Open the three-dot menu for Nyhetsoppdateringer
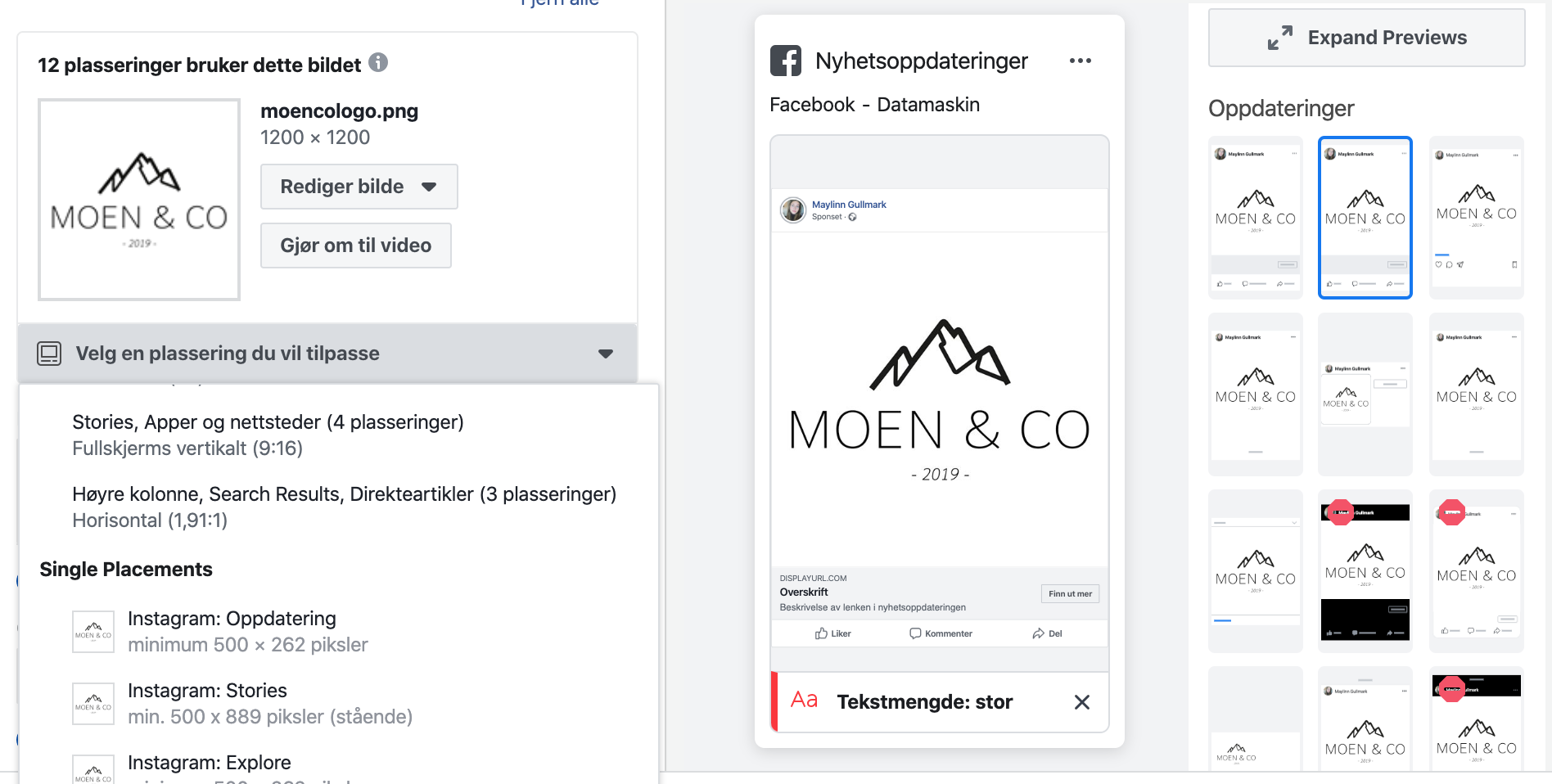Viewport: 1552px width, 784px height. tap(1081, 61)
